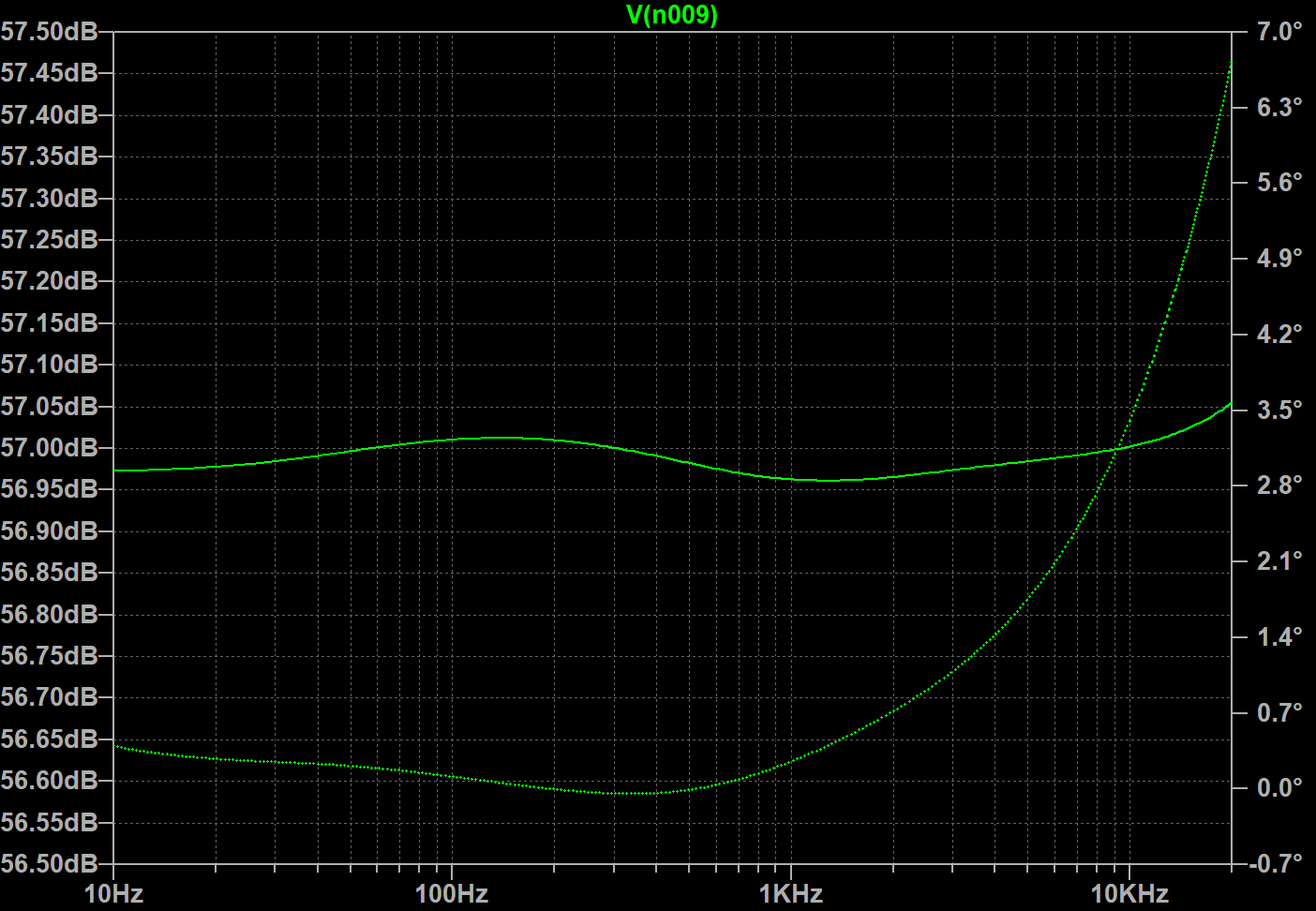Click the 5.6° phase axis label

tap(1279, 183)
